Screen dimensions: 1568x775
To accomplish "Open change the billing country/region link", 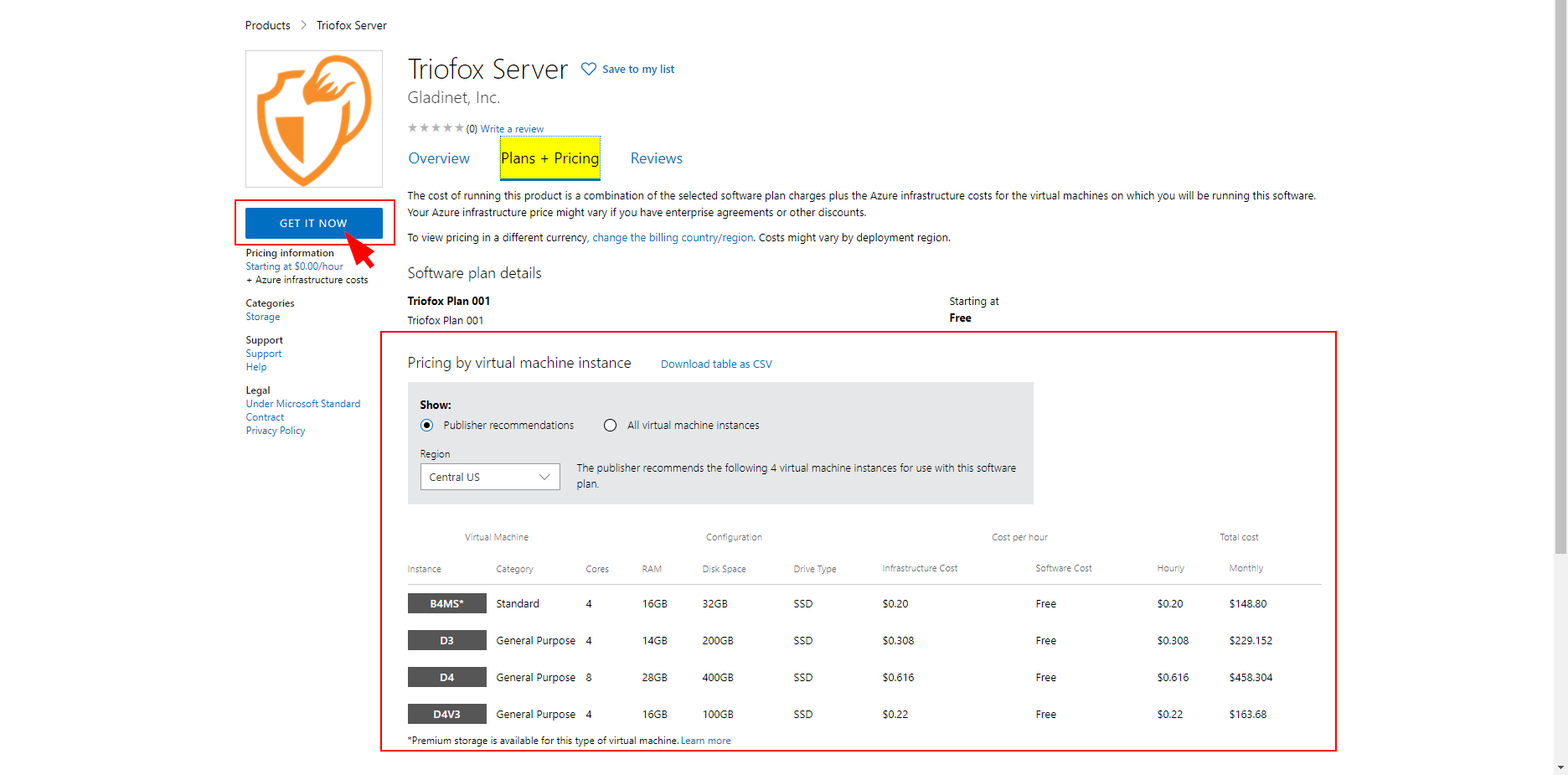I will pyautogui.click(x=673, y=238).
